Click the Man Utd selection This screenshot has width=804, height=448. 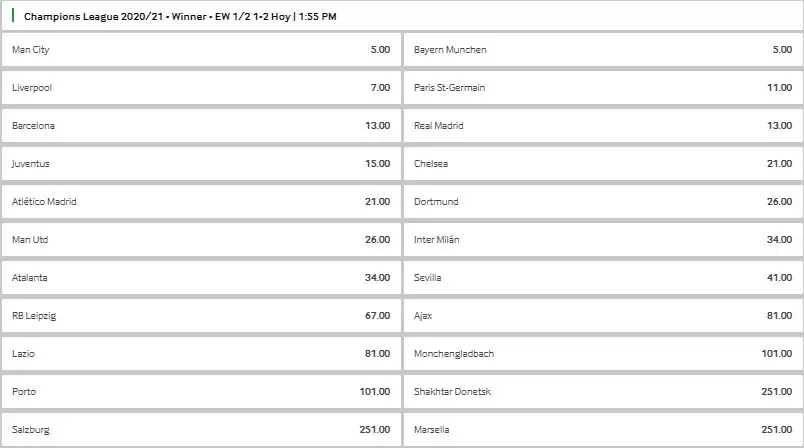[x=200, y=239]
